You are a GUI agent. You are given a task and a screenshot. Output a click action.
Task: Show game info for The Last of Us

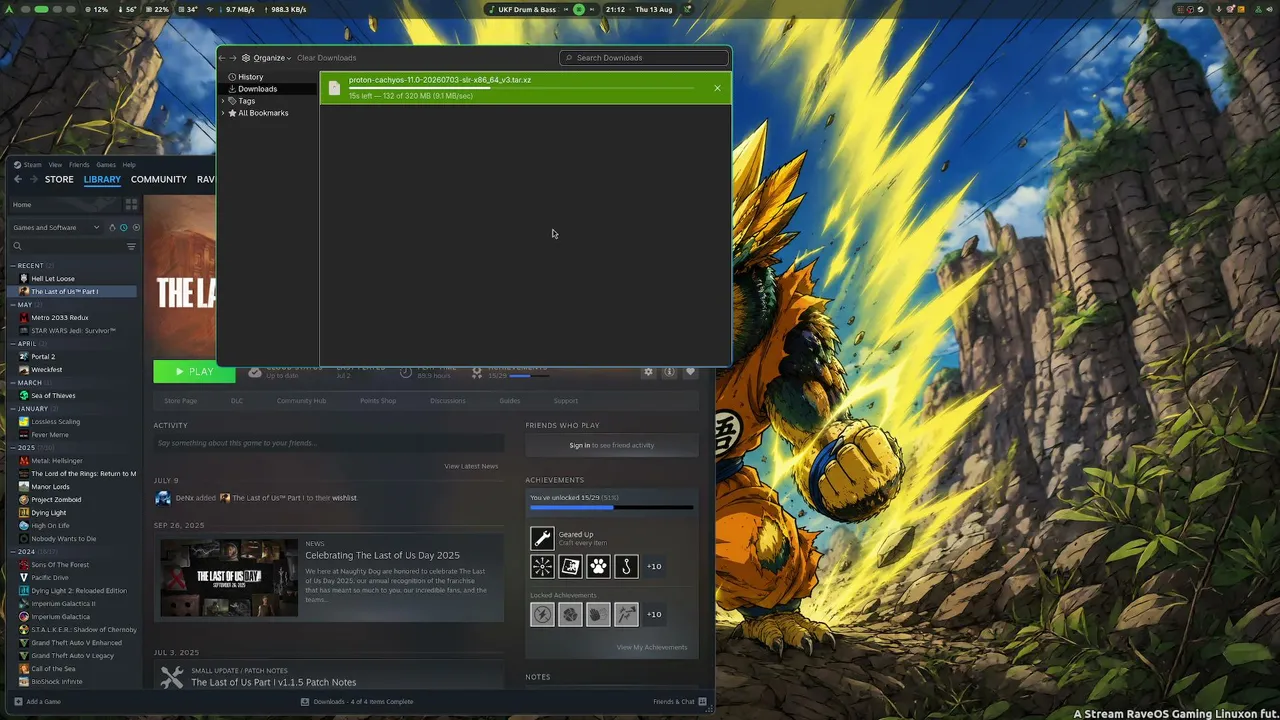669,372
